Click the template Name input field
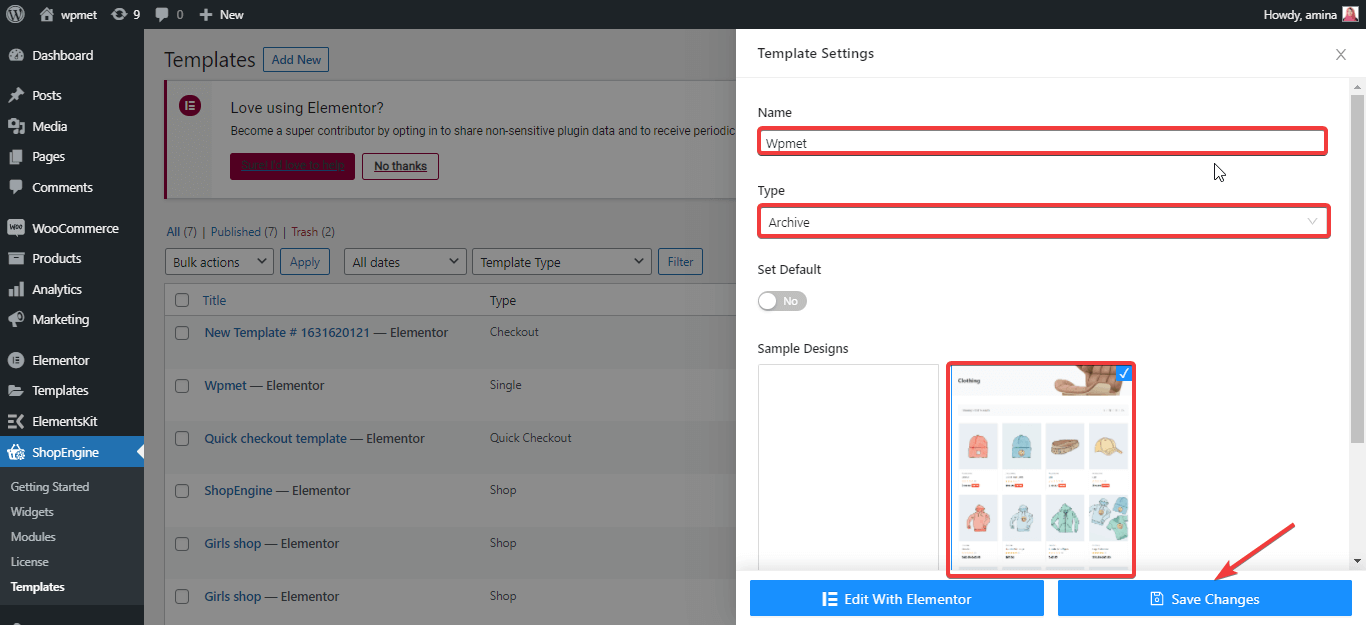 1042,142
